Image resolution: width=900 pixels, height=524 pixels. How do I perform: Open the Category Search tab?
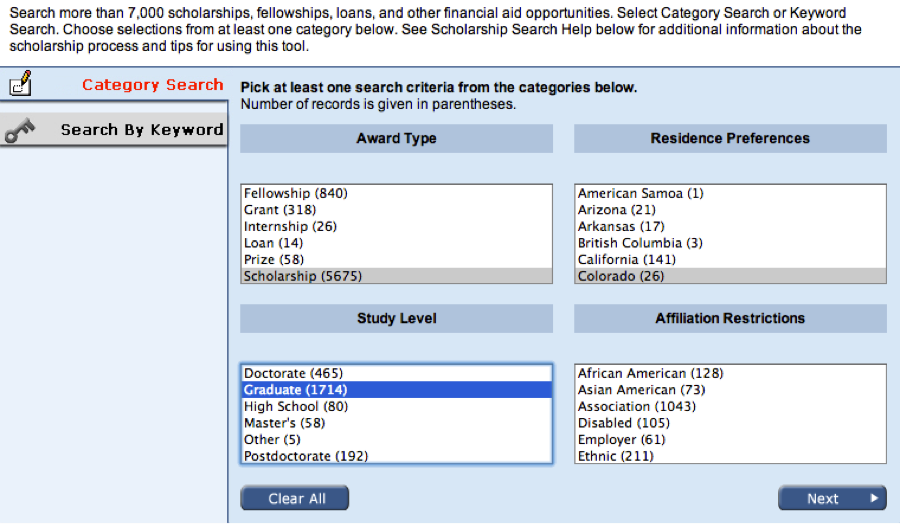[x=152, y=85]
